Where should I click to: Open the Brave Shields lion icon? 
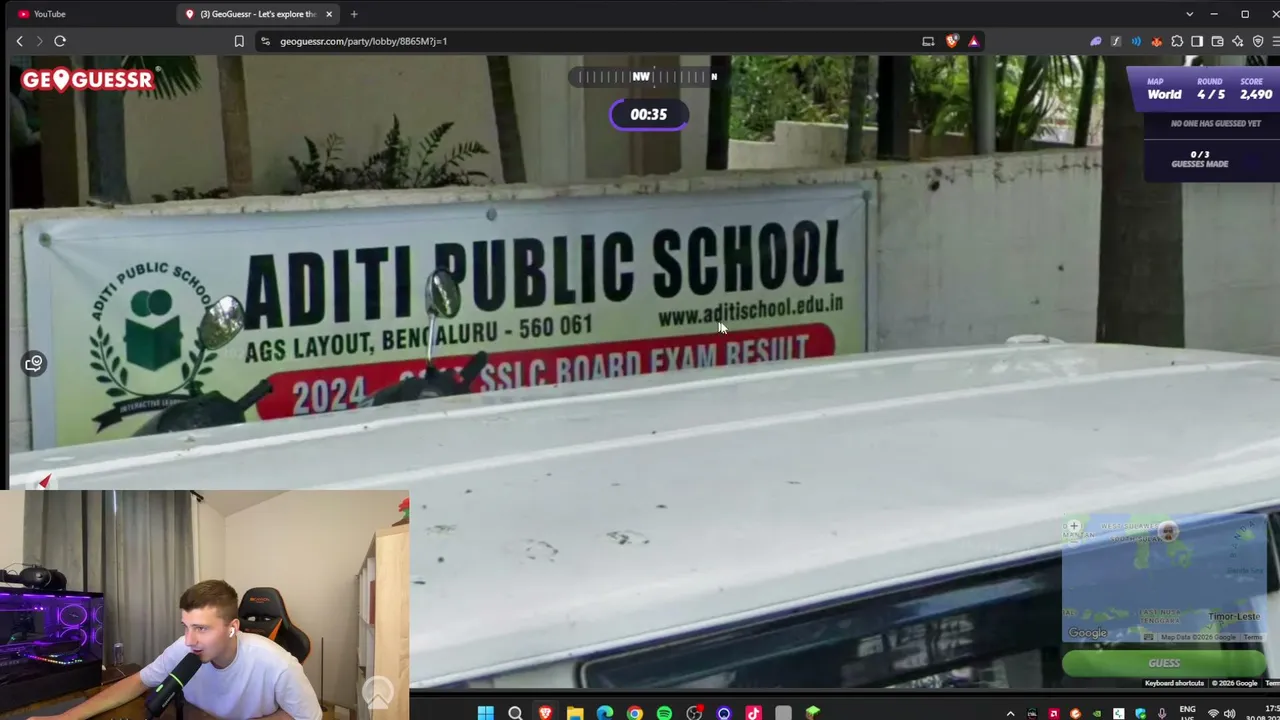click(x=951, y=41)
